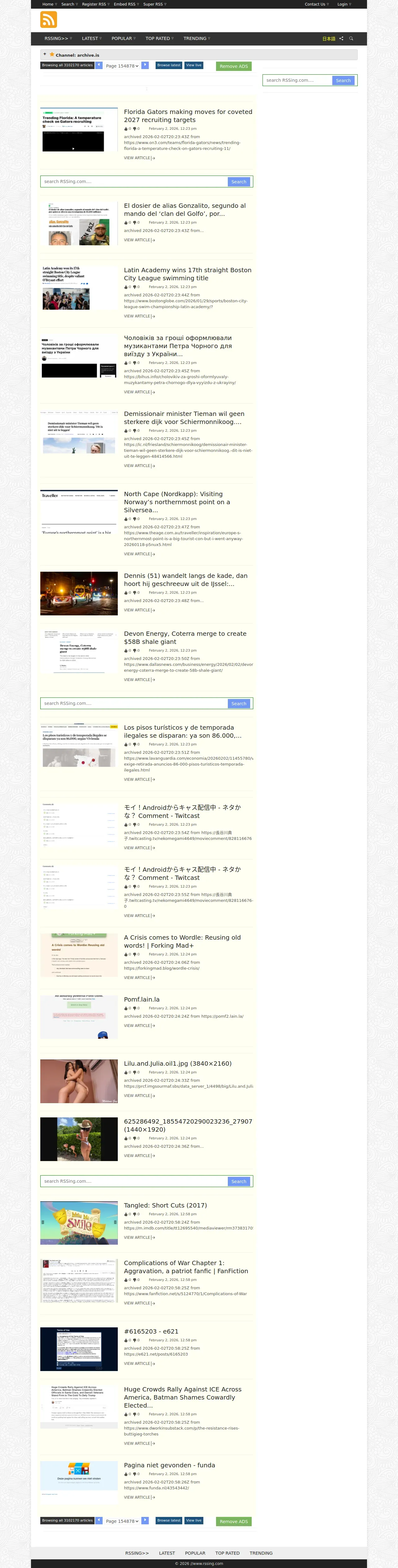The height and width of the screenshot is (1568, 398).
Task: Dislike the Florida Gators recruiting article
Action: coord(135,129)
